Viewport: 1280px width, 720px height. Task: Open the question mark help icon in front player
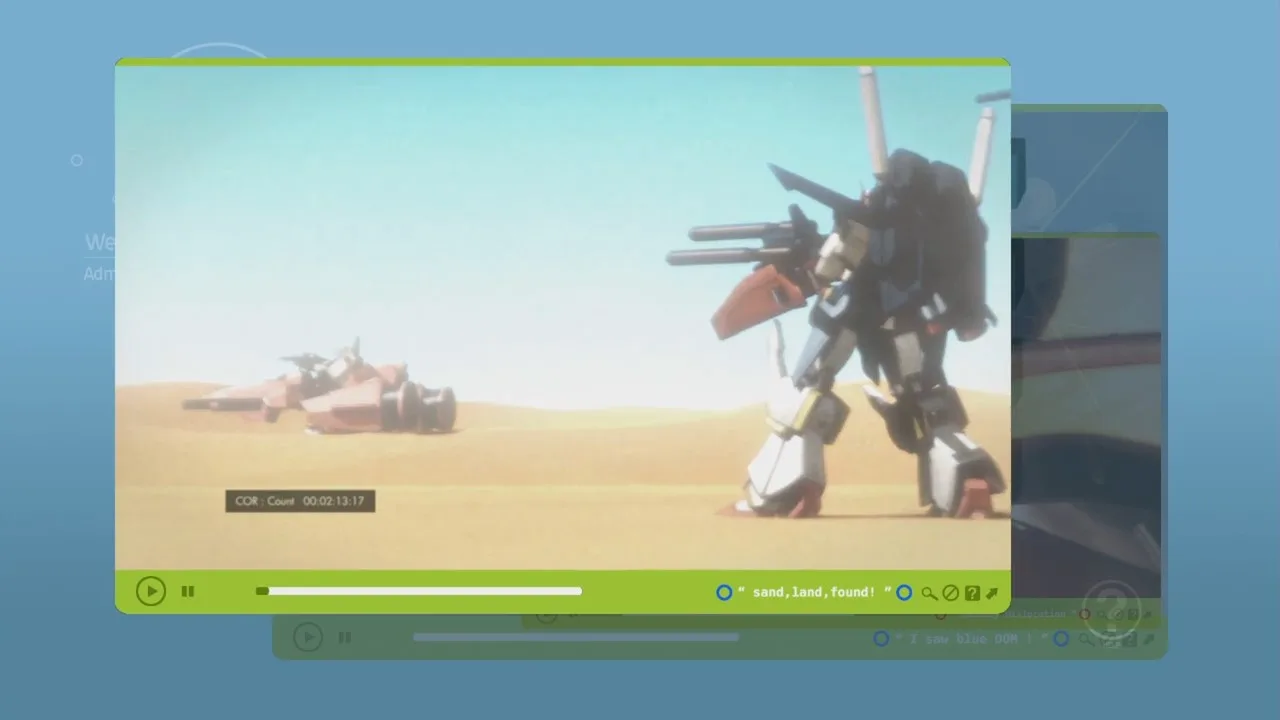click(x=972, y=593)
